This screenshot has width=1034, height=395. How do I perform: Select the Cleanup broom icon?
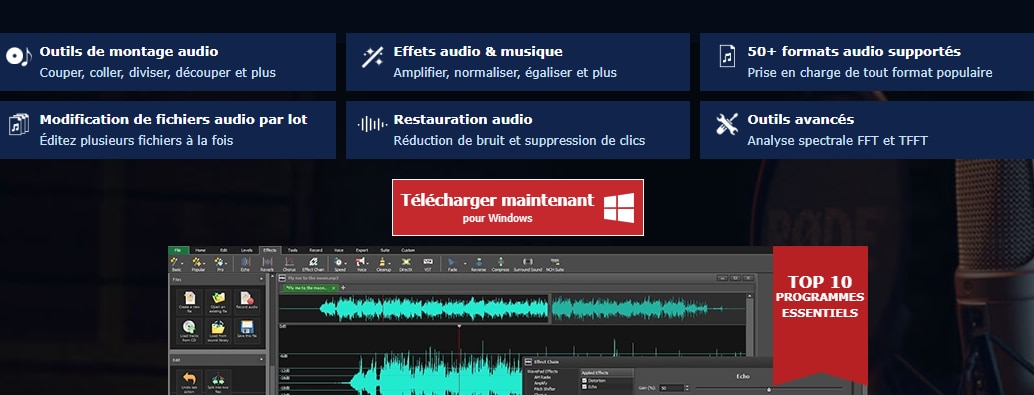click(382, 262)
